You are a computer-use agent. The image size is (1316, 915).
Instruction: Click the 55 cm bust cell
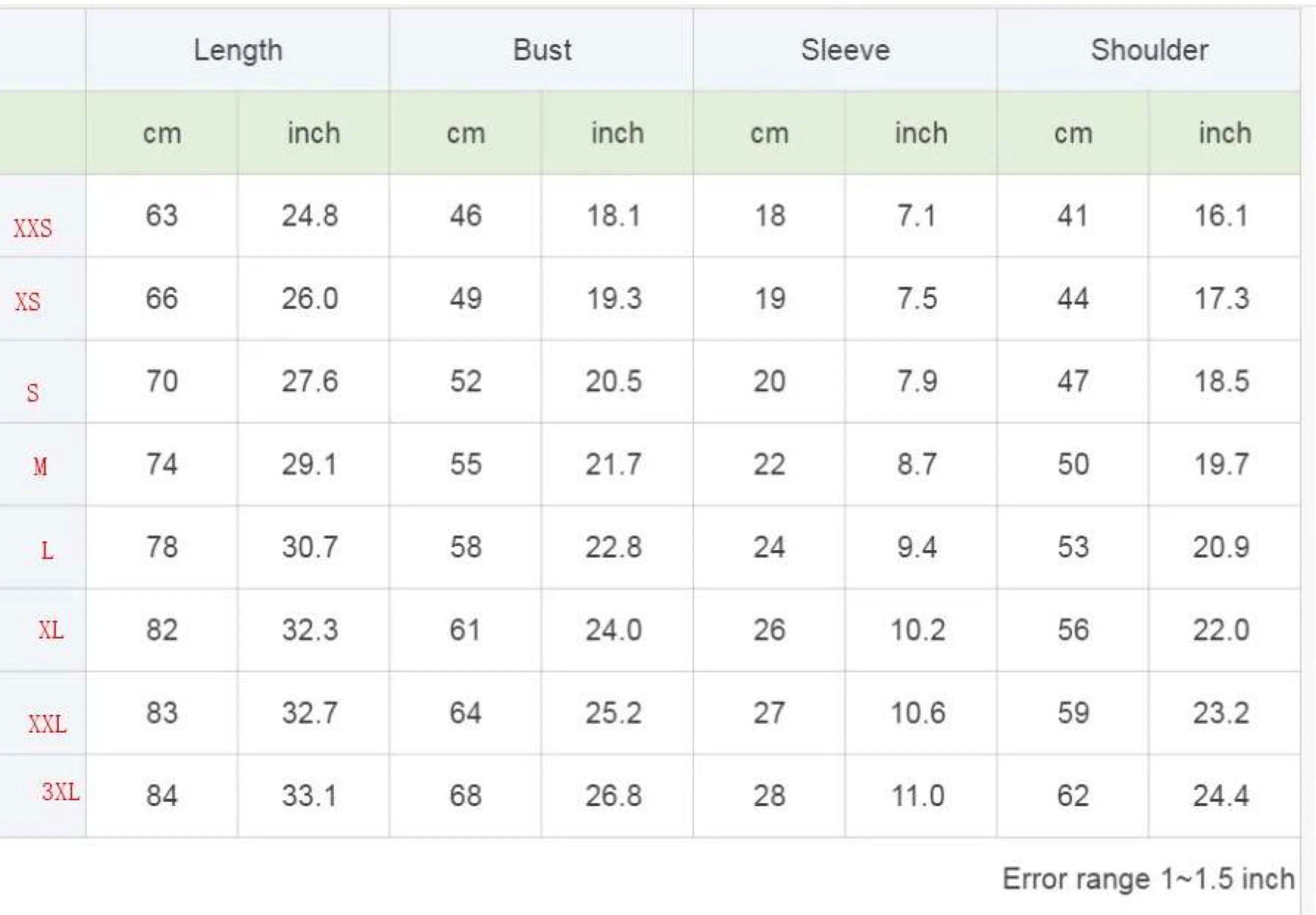pos(466,464)
